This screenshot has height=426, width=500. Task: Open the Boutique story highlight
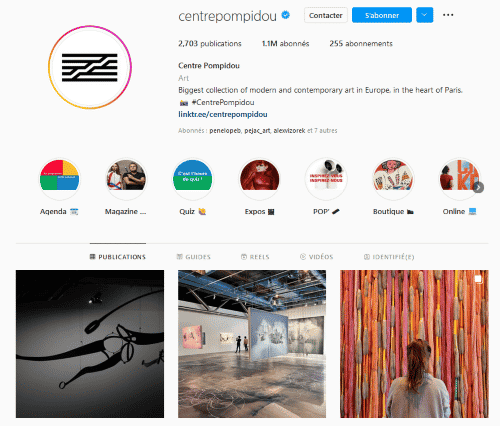tap(393, 179)
